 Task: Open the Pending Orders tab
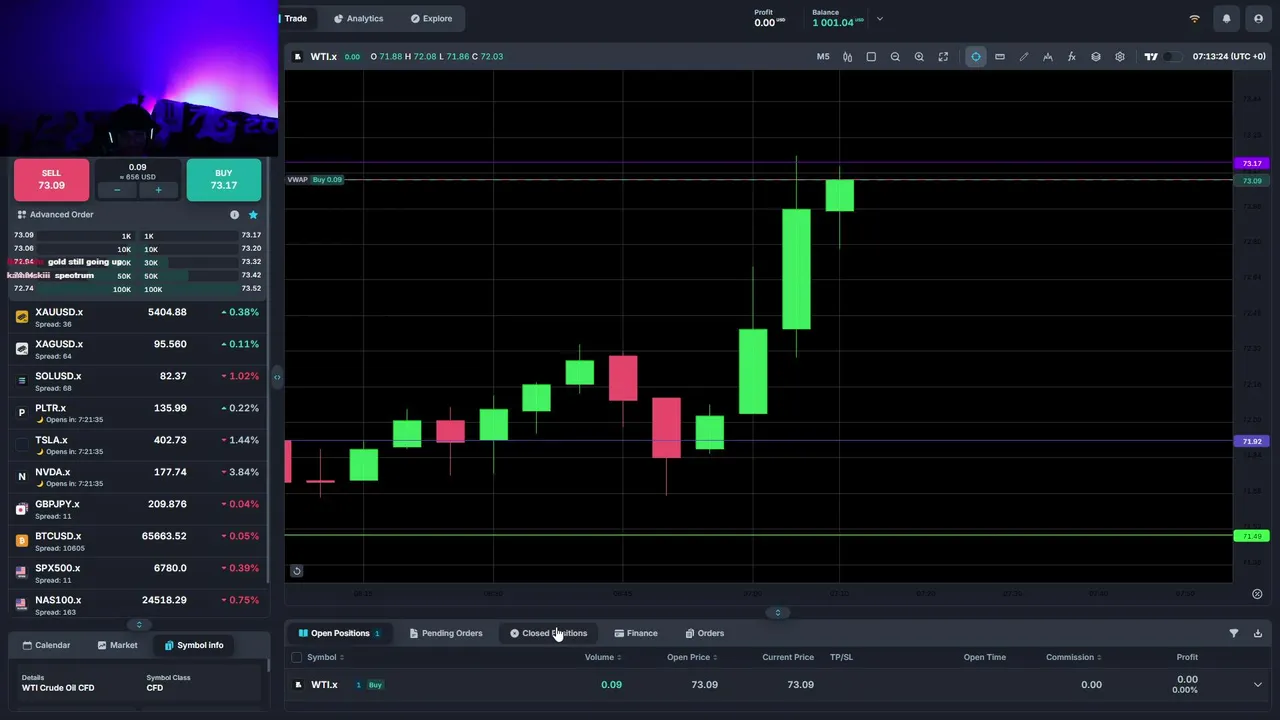(x=446, y=633)
